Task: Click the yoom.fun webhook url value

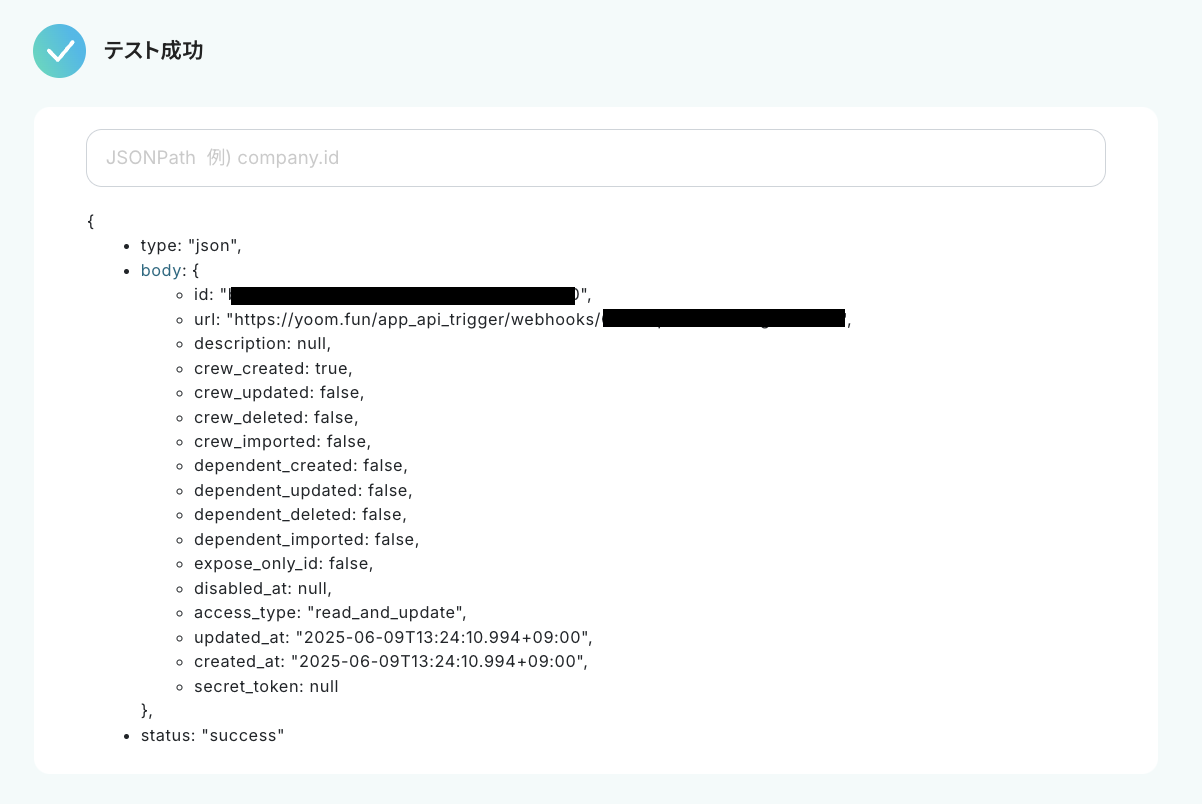Action: [414, 320]
